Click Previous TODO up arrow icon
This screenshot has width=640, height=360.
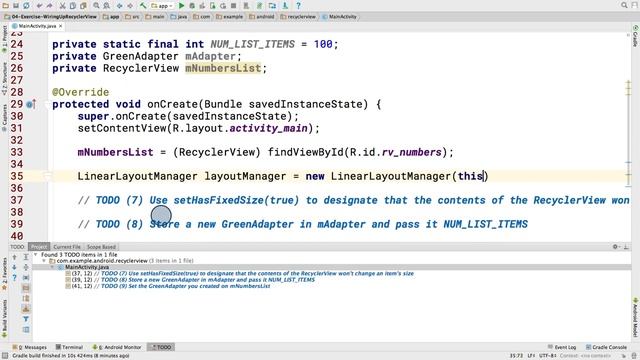14,257
